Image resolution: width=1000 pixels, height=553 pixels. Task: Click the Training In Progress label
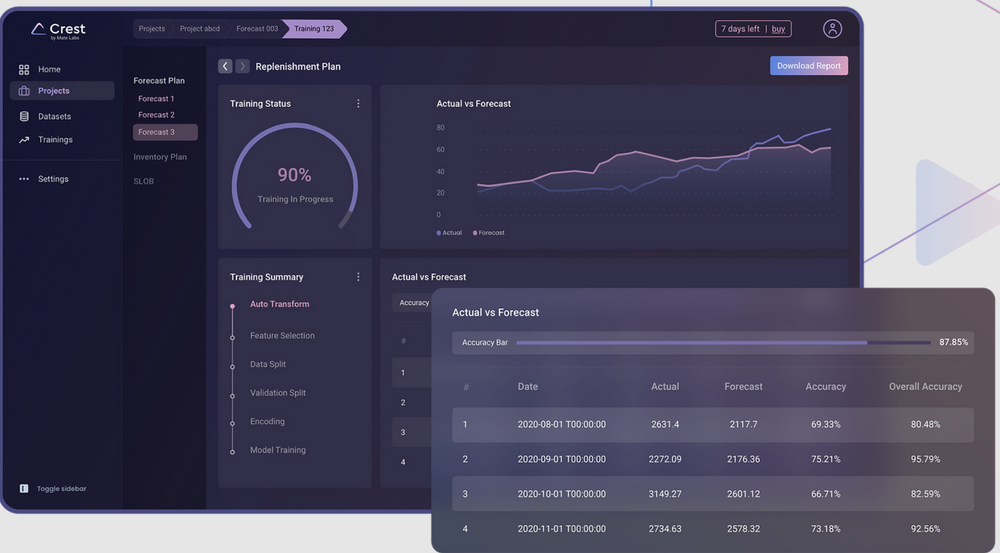[295, 200]
